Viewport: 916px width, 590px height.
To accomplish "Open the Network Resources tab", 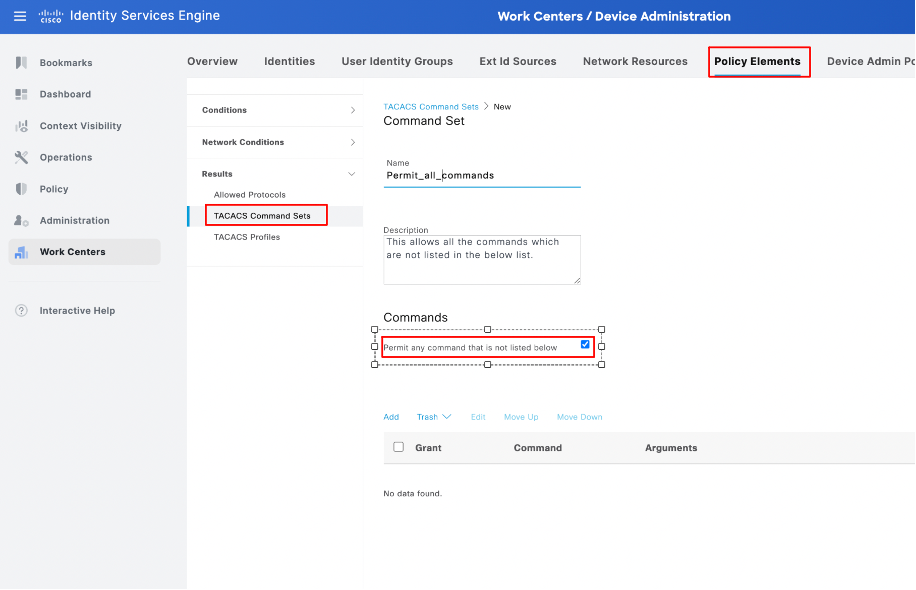I will pos(636,61).
